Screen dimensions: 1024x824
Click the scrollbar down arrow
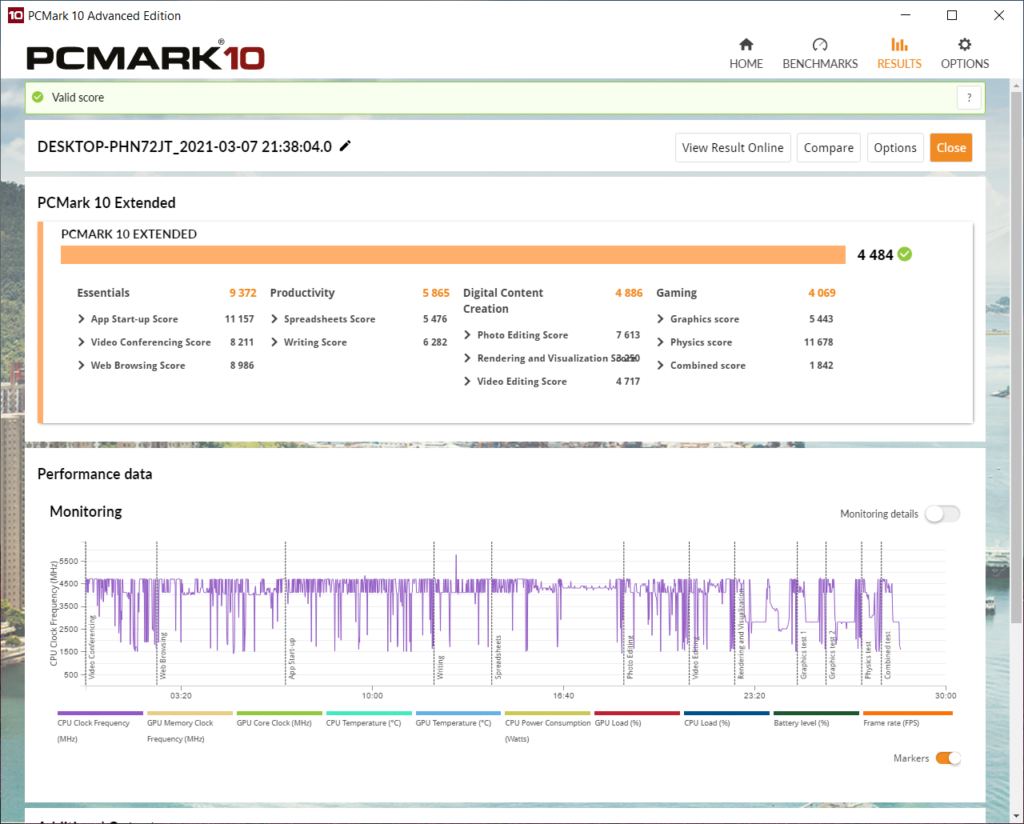pos(1016,816)
